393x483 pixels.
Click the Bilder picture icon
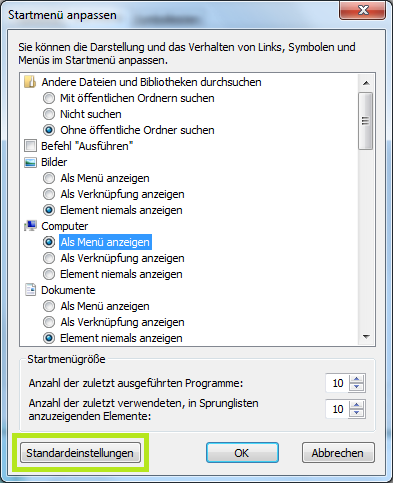tap(30, 162)
